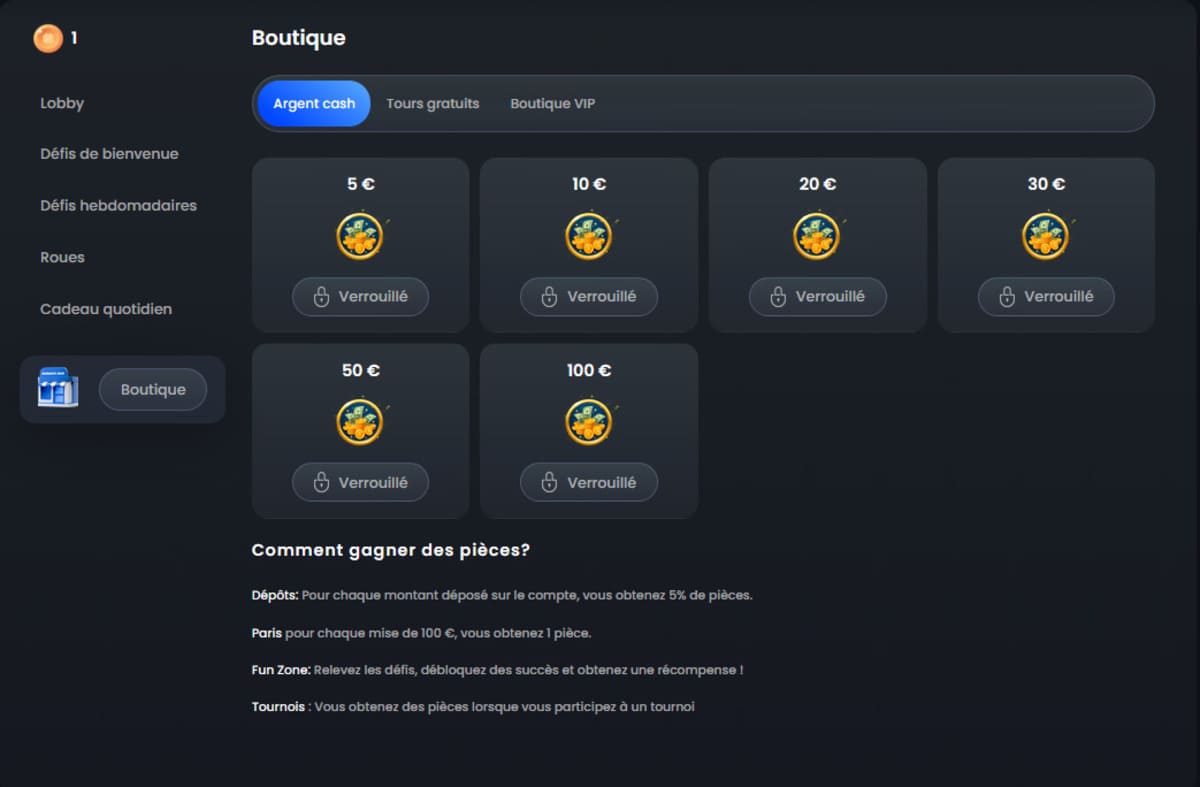1200x787 pixels.
Task: Click the 100 € cash reward coin icon
Action: tap(589, 422)
